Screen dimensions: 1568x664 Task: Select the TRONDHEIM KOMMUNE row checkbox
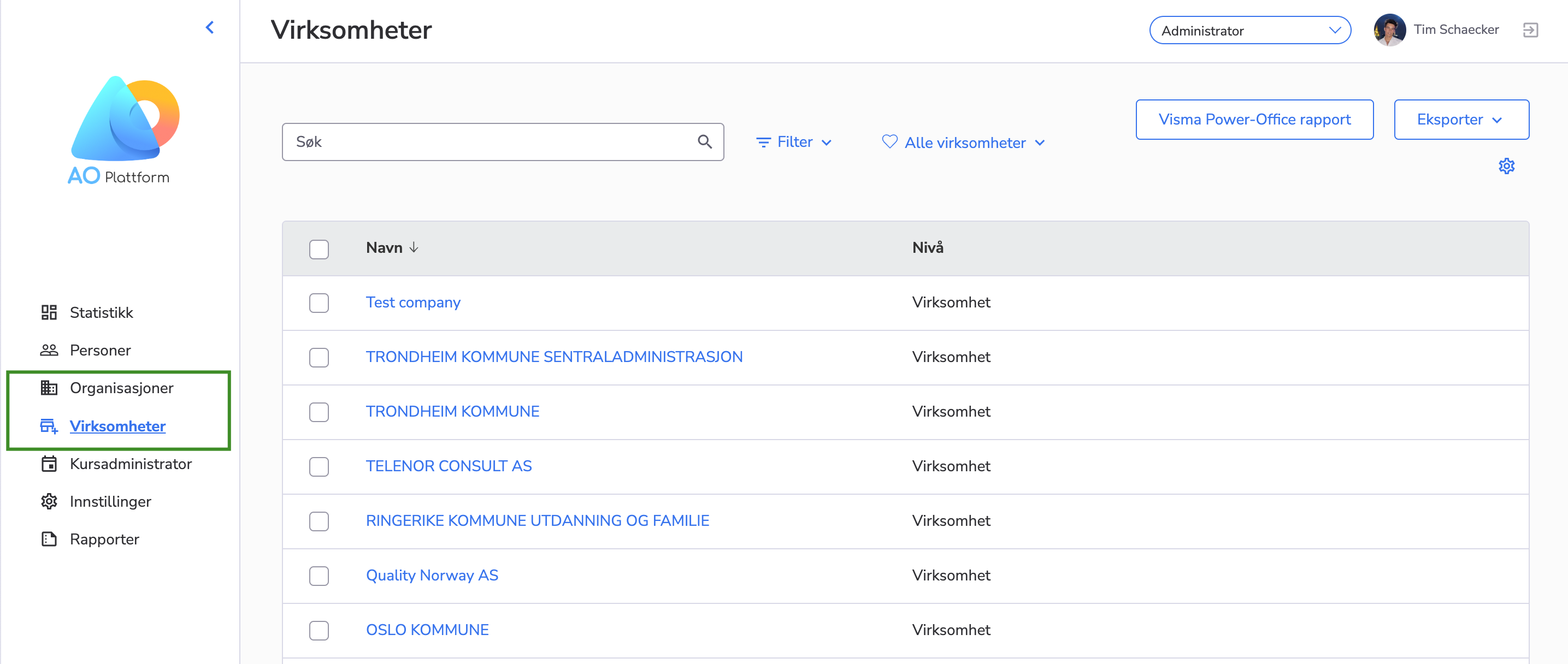(x=319, y=412)
